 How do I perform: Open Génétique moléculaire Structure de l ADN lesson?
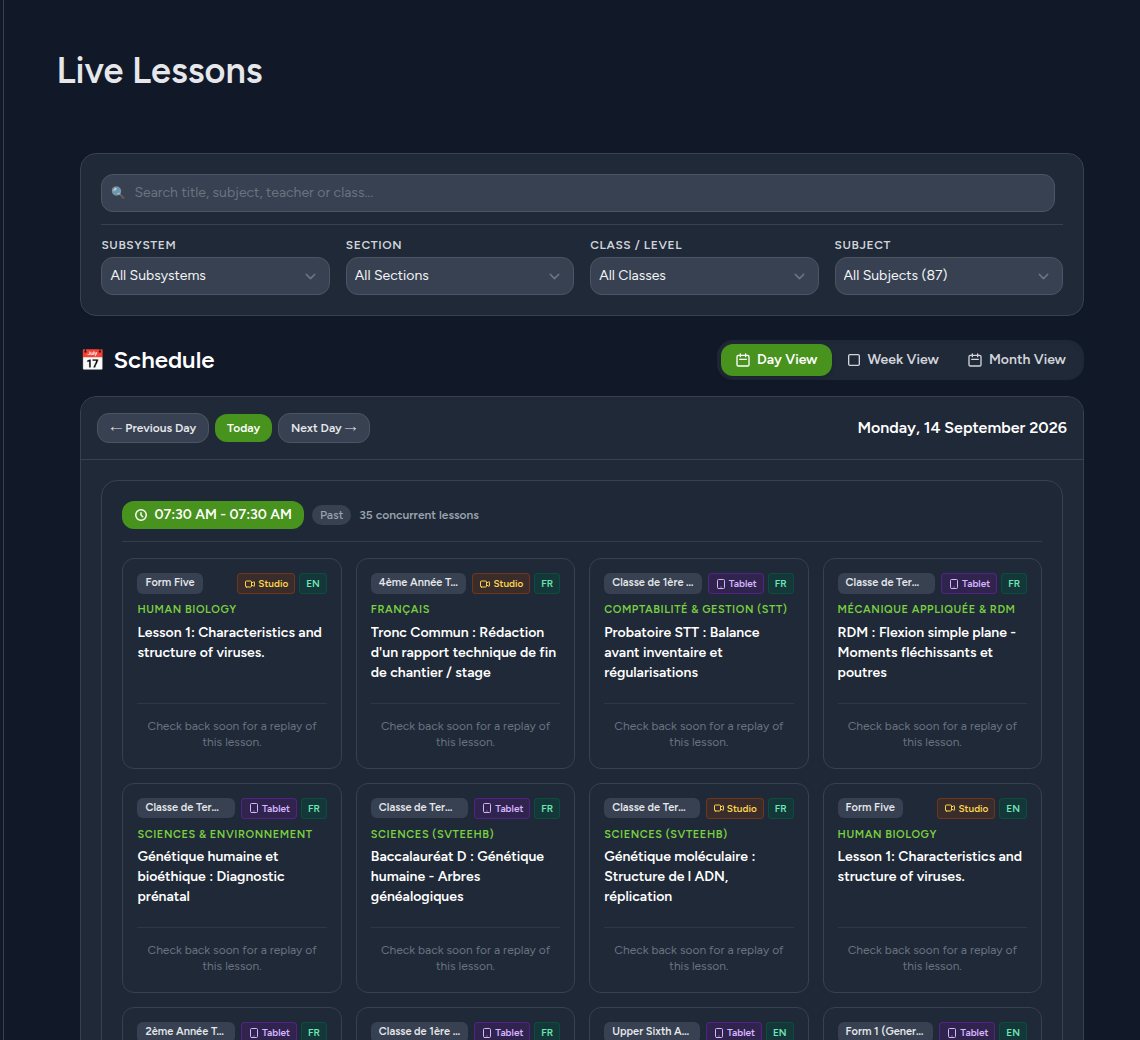pos(680,876)
